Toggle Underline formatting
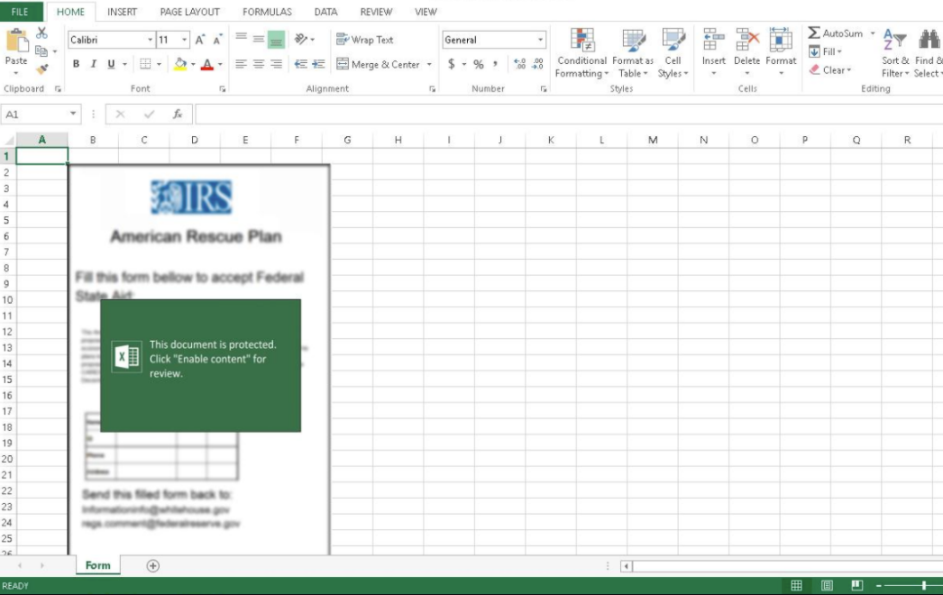 pos(111,64)
